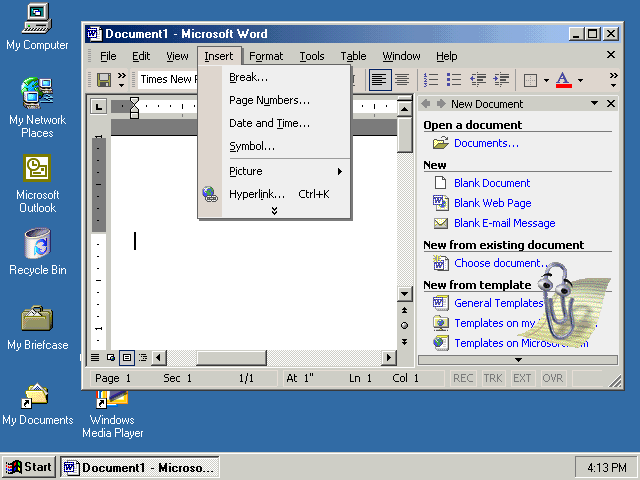Create a Blank Web Page
Screen dimensions: 640x480
click(493, 203)
